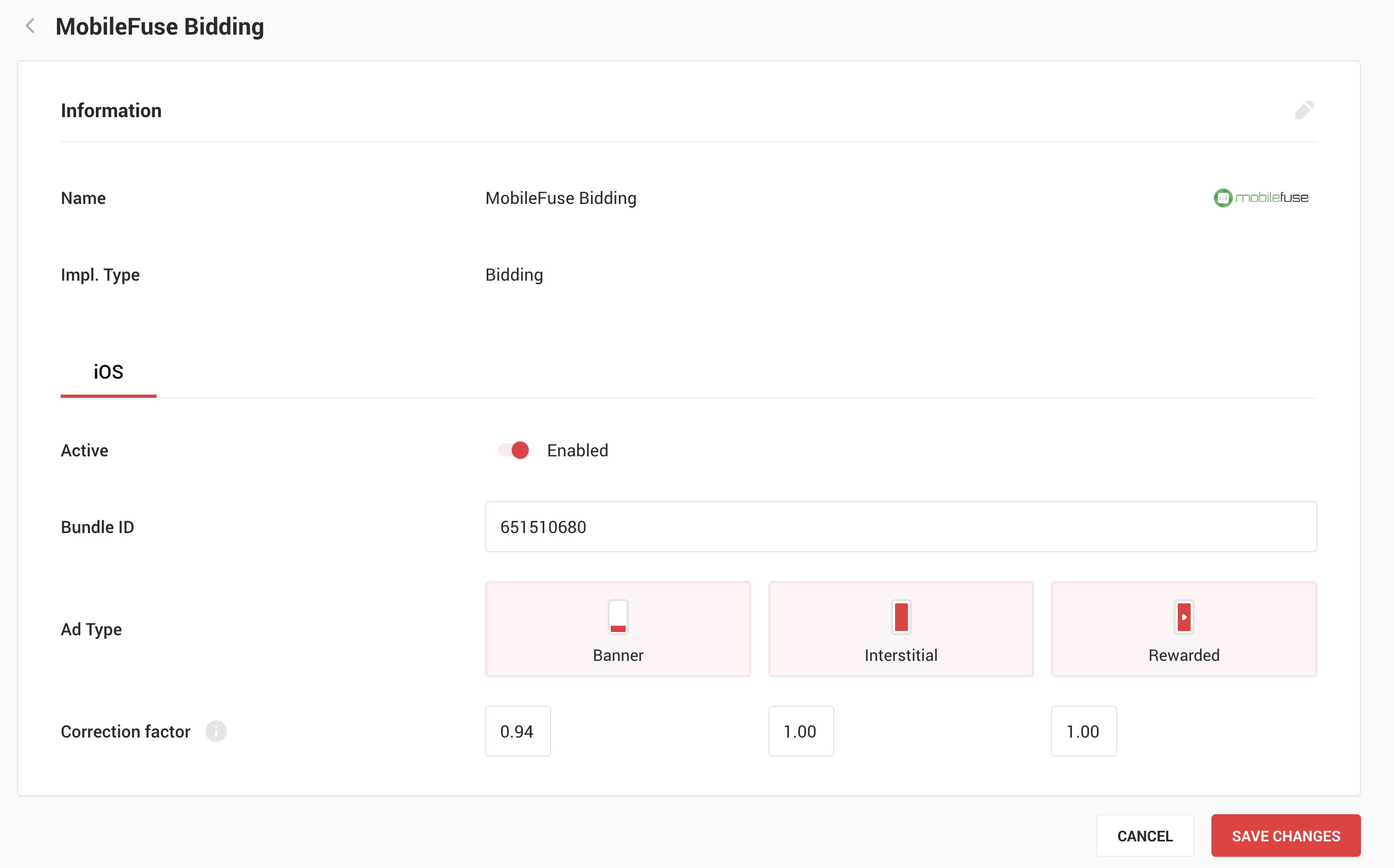Click the Correction factor info icon
The image size is (1394, 868).
216,731
